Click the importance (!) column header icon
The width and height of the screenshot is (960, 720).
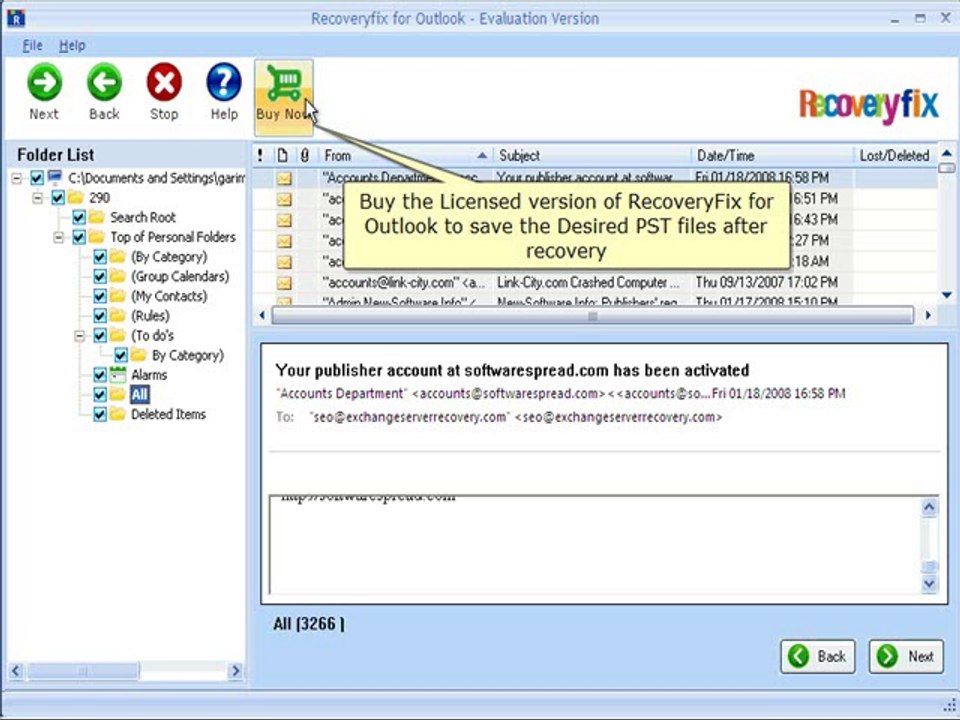pos(261,156)
